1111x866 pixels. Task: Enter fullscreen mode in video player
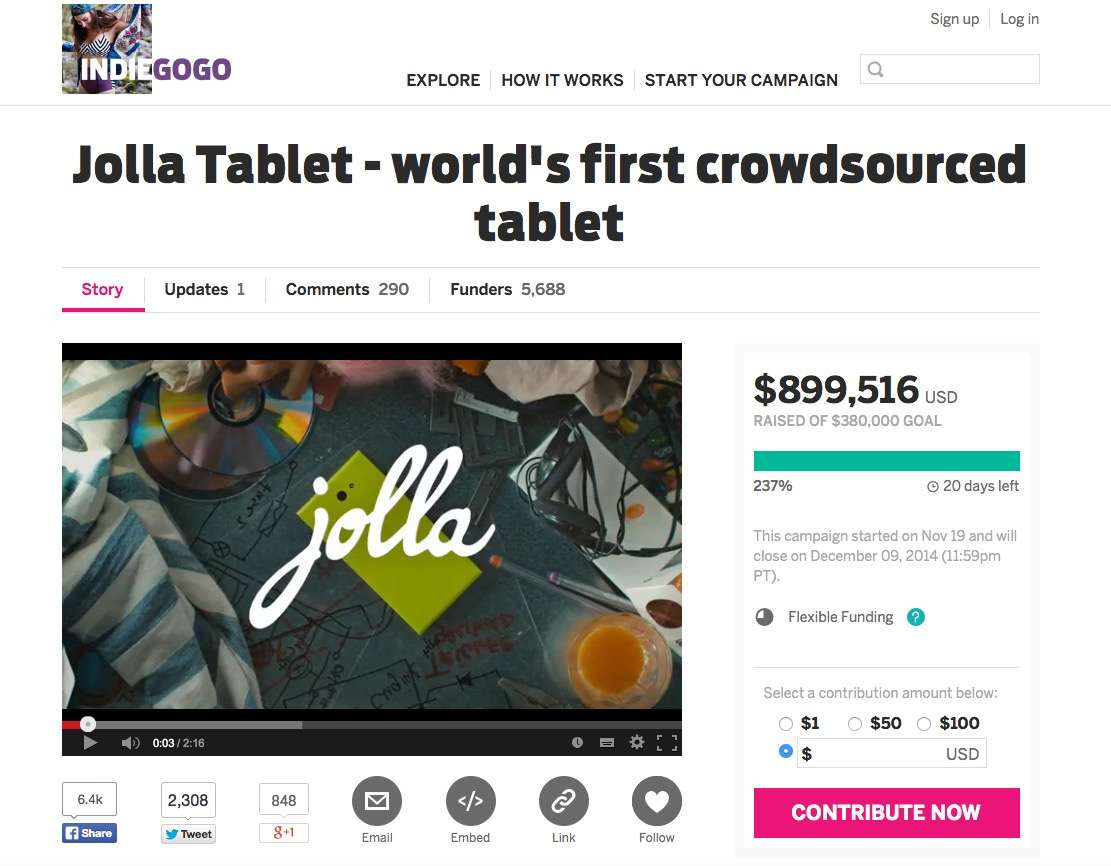(667, 743)
